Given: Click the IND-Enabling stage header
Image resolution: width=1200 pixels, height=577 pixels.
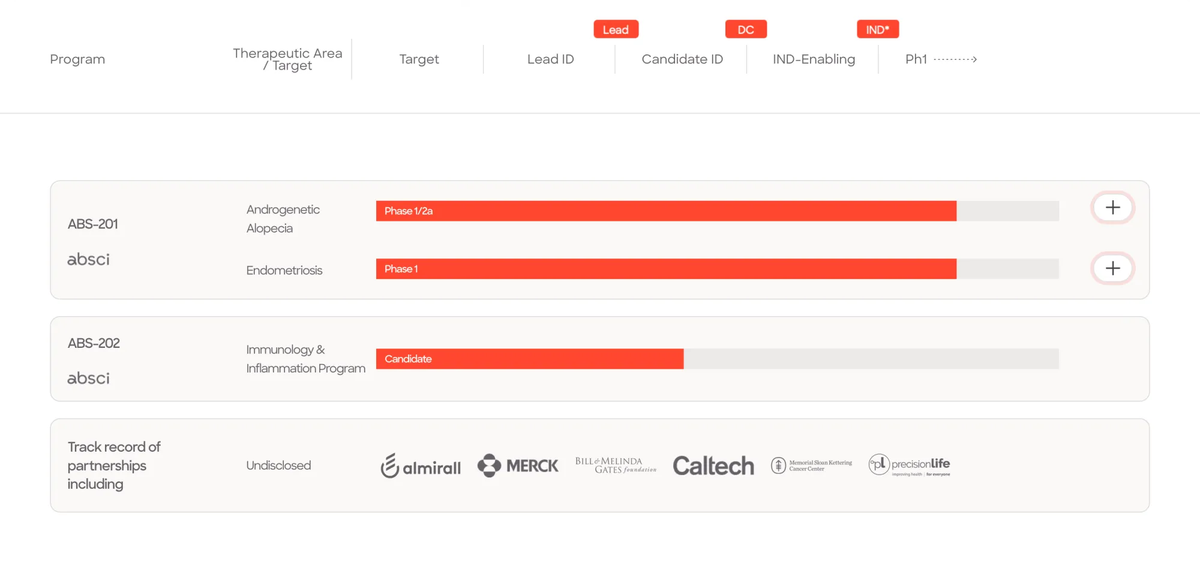Looking at the screenshot, I should [x=814, y=59].
